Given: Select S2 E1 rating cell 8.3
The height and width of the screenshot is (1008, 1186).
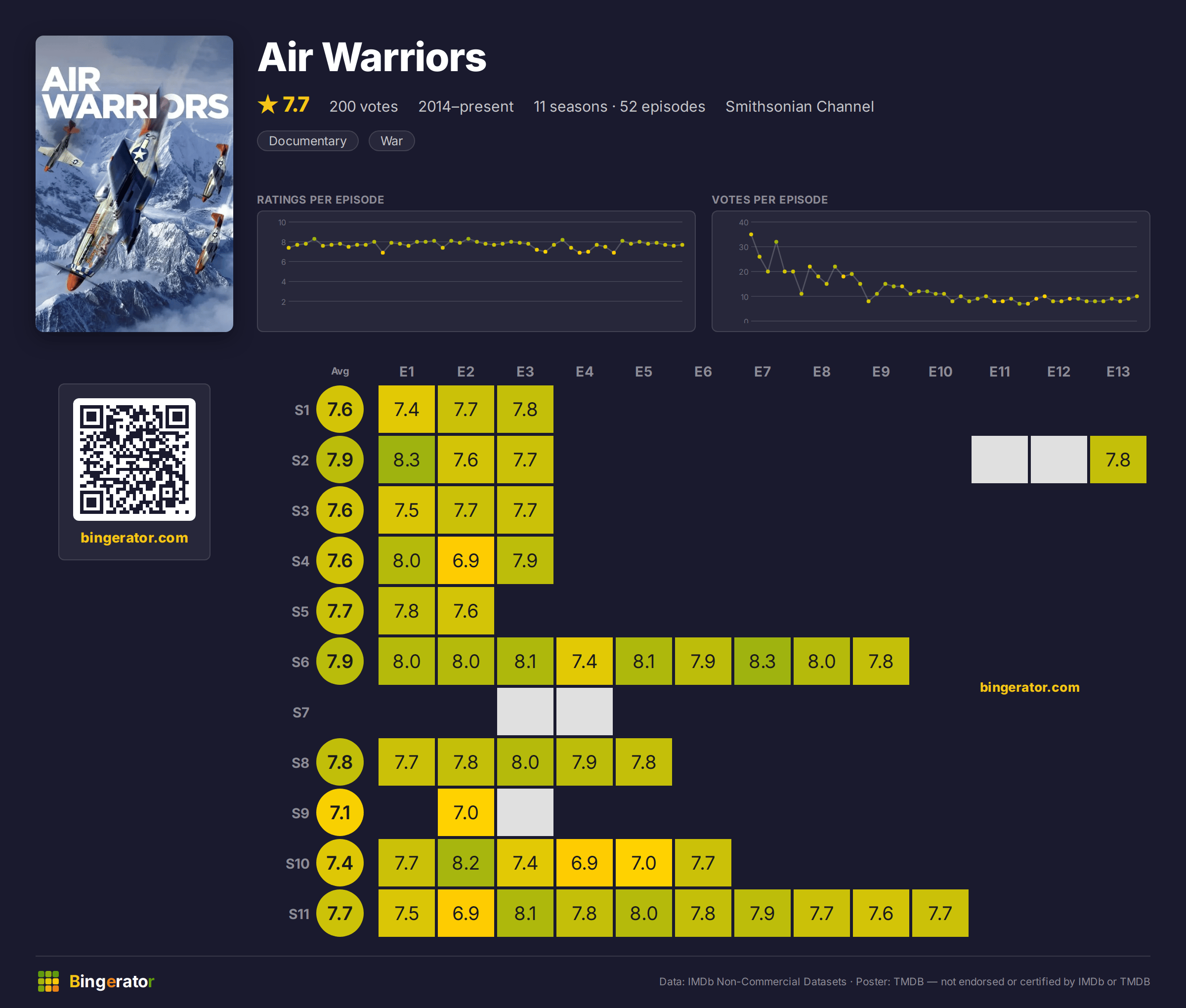Looking at the screenshot, I should [x=406, y=460].
